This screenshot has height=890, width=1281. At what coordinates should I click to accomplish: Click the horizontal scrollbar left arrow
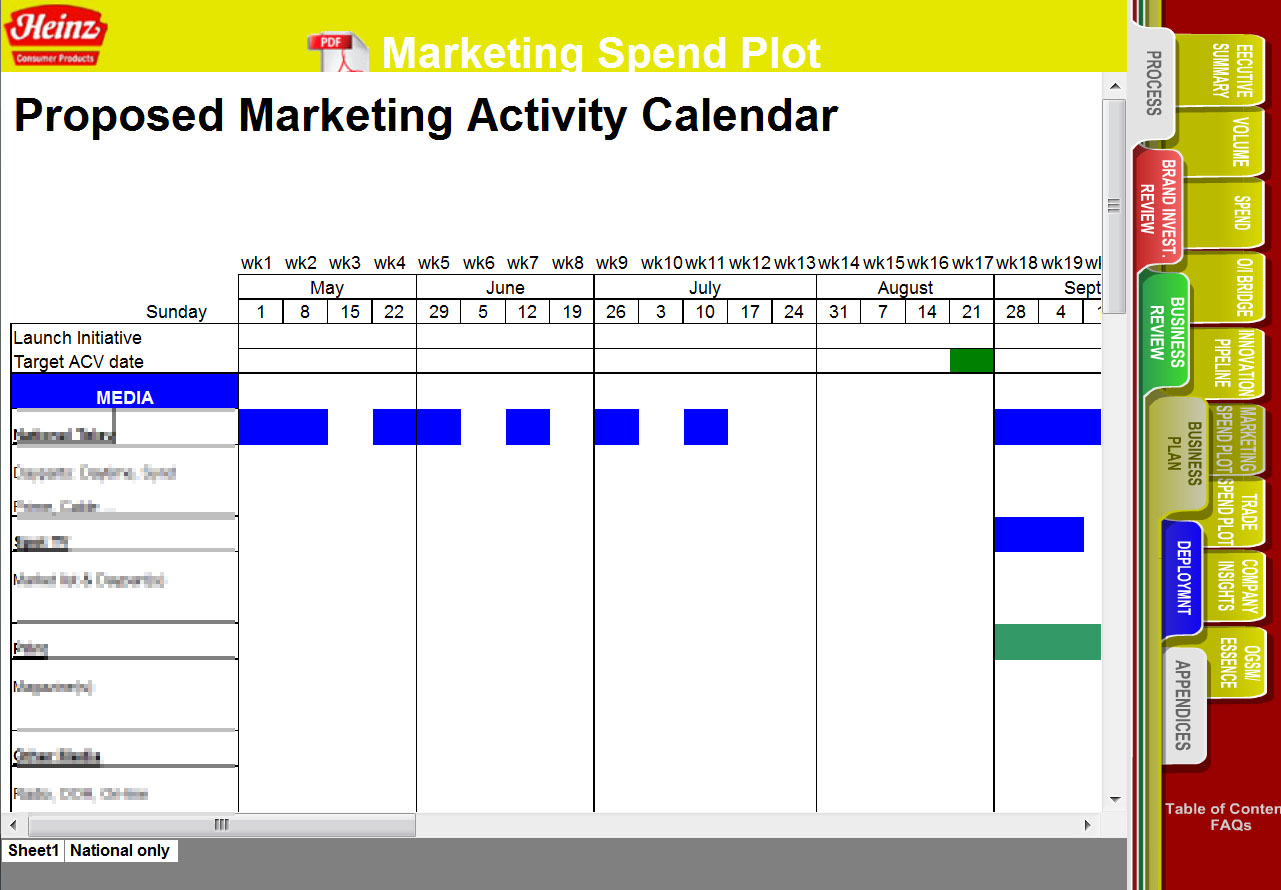pyautogui.click(x=13, y=825)
